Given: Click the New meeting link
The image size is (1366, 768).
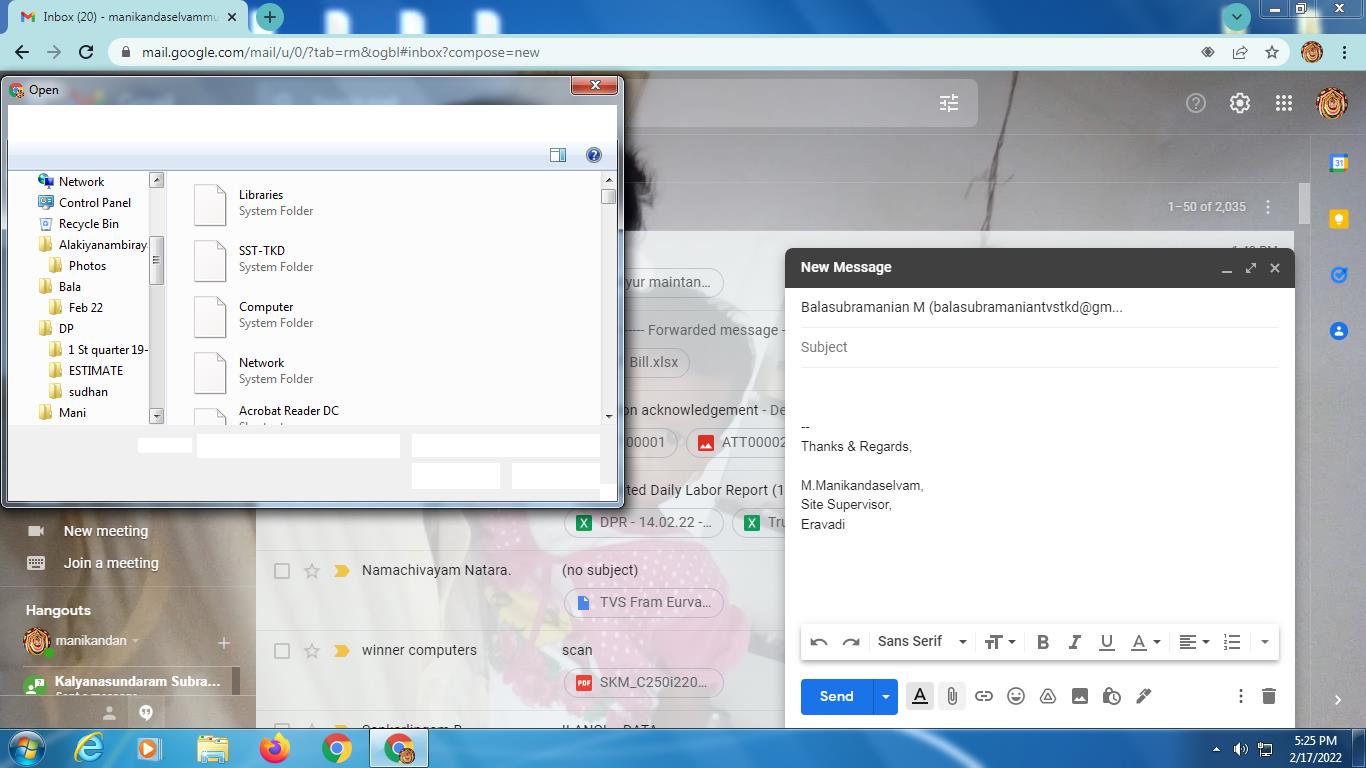Looking at the screenshot, I should click(105, 531).
